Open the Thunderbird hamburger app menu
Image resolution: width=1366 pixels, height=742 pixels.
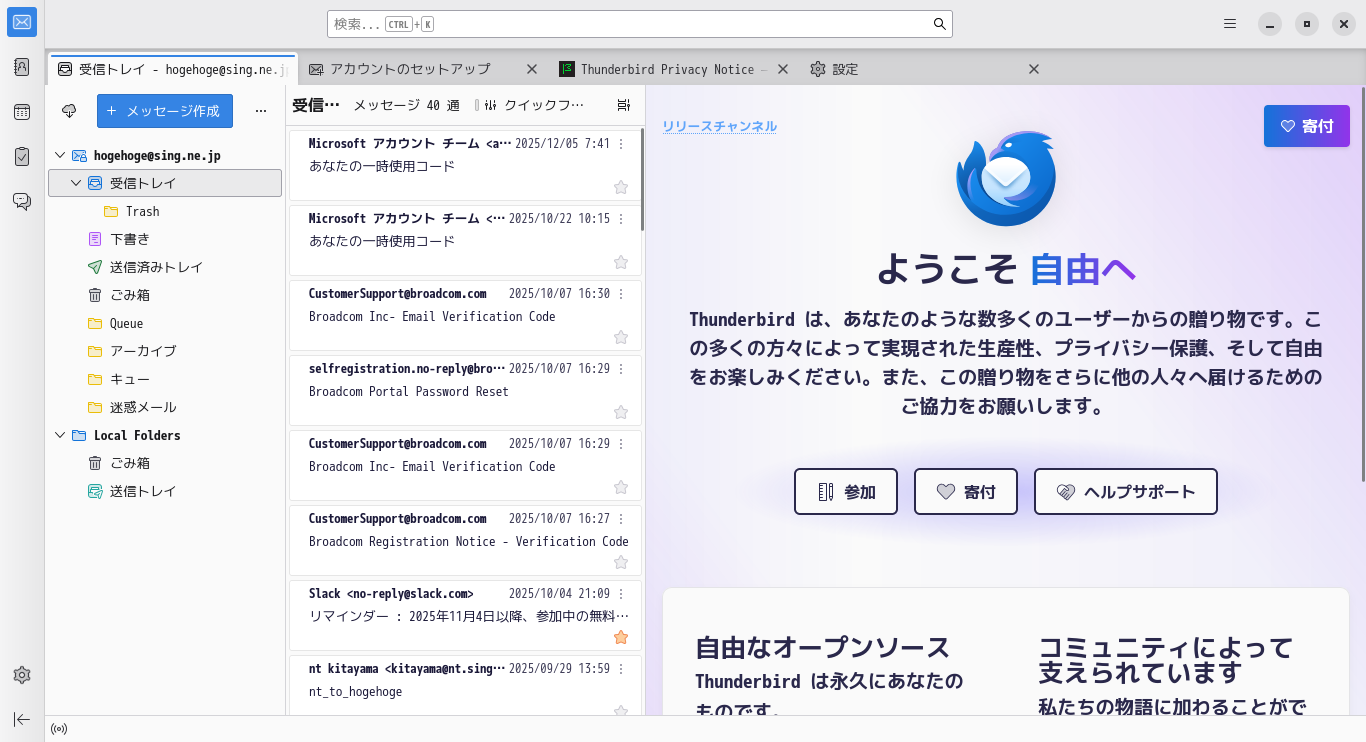pyautogui.click(x=1230, y=24)
